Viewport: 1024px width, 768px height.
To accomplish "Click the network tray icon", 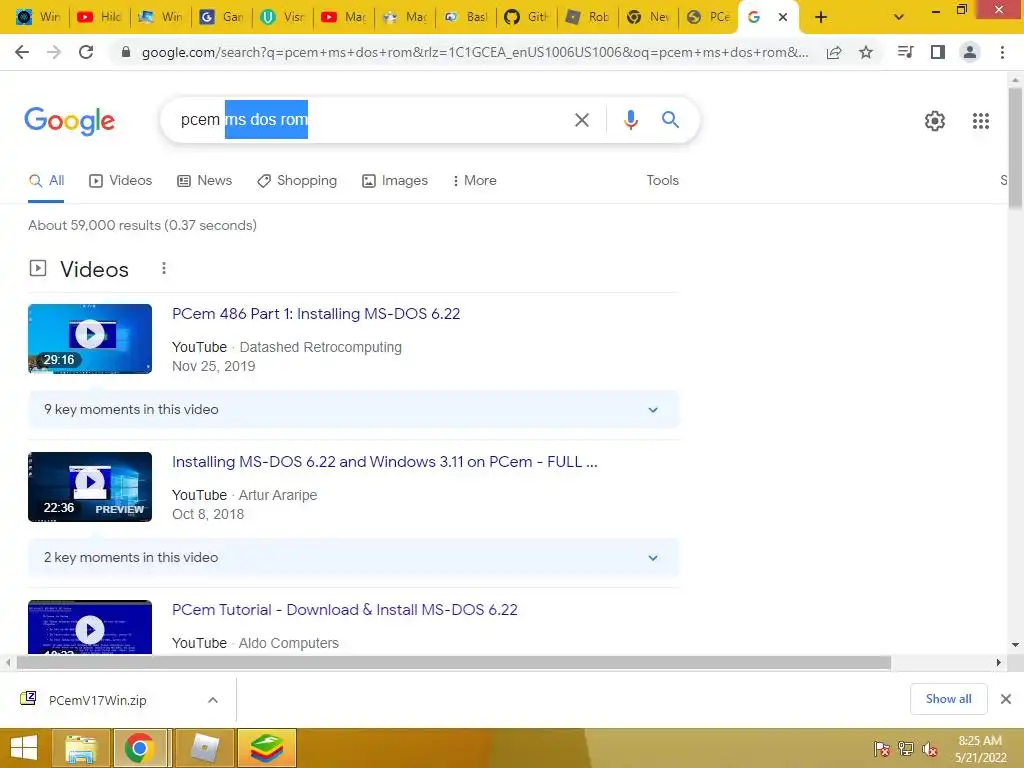I will point(905,749).
